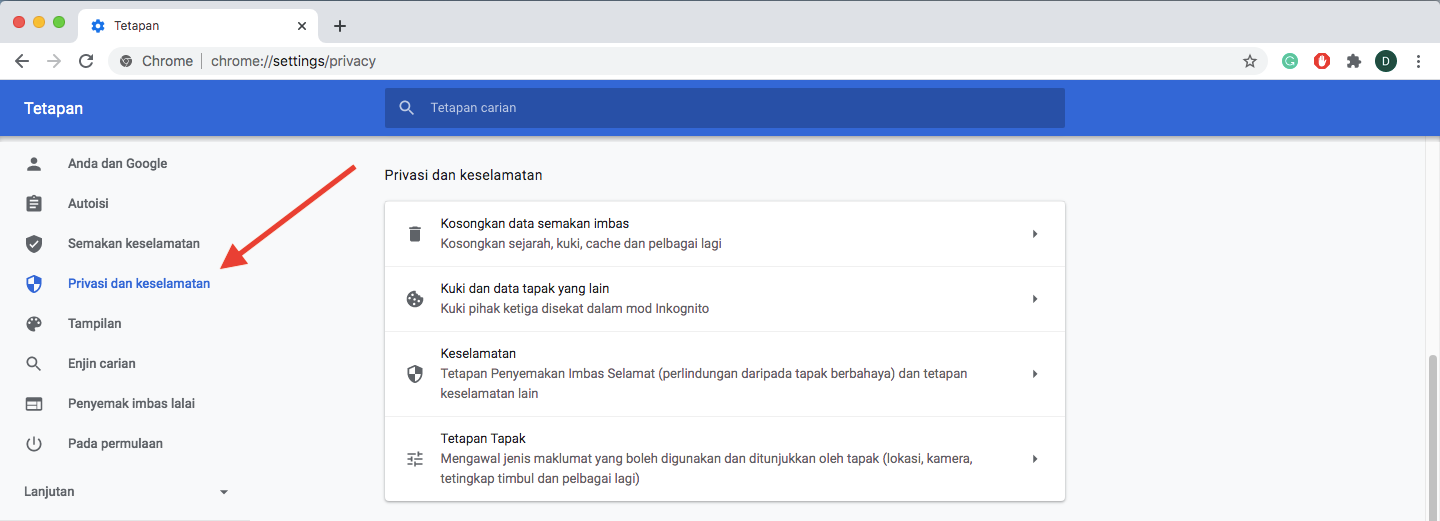1440x521 pixels.
Task: Click the page's vertical scrollbar thumb
Action: [x=1432, y=430]
